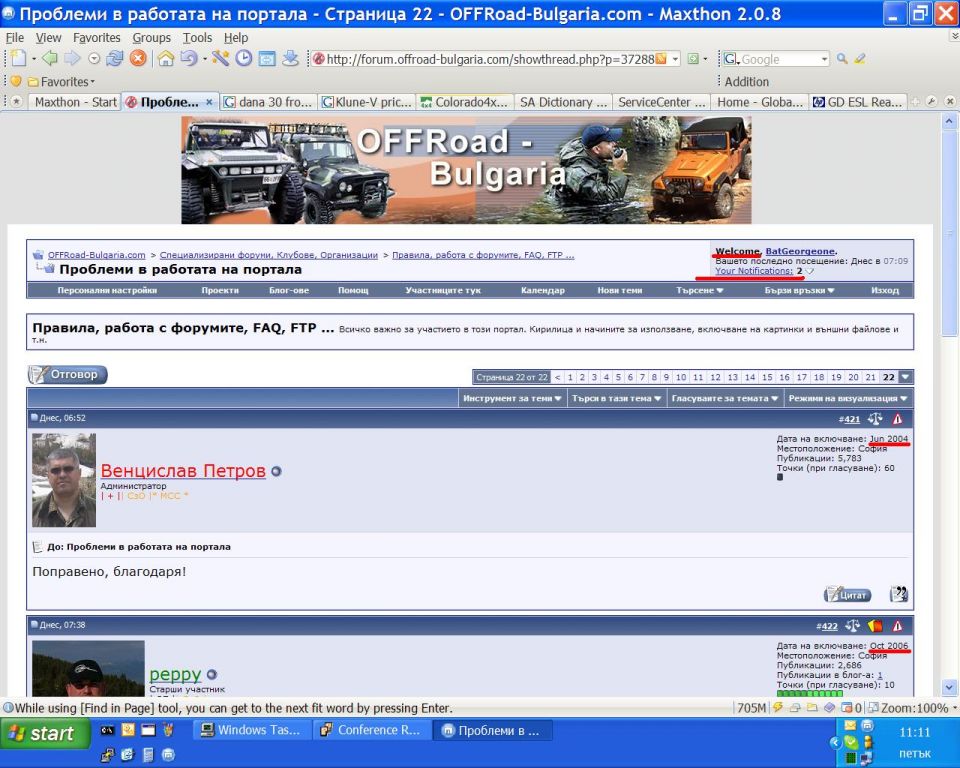
Task: Expand the Търсене menu in forum navbar
Action: pos(700,291)
